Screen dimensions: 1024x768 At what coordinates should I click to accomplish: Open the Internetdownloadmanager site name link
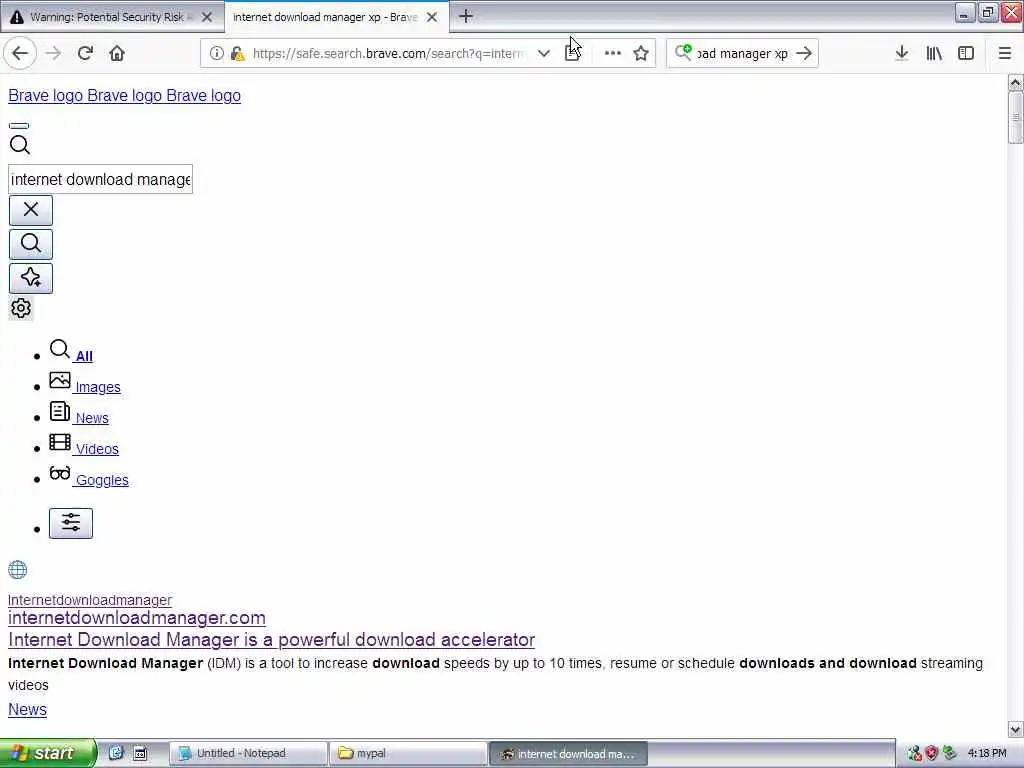89,600
